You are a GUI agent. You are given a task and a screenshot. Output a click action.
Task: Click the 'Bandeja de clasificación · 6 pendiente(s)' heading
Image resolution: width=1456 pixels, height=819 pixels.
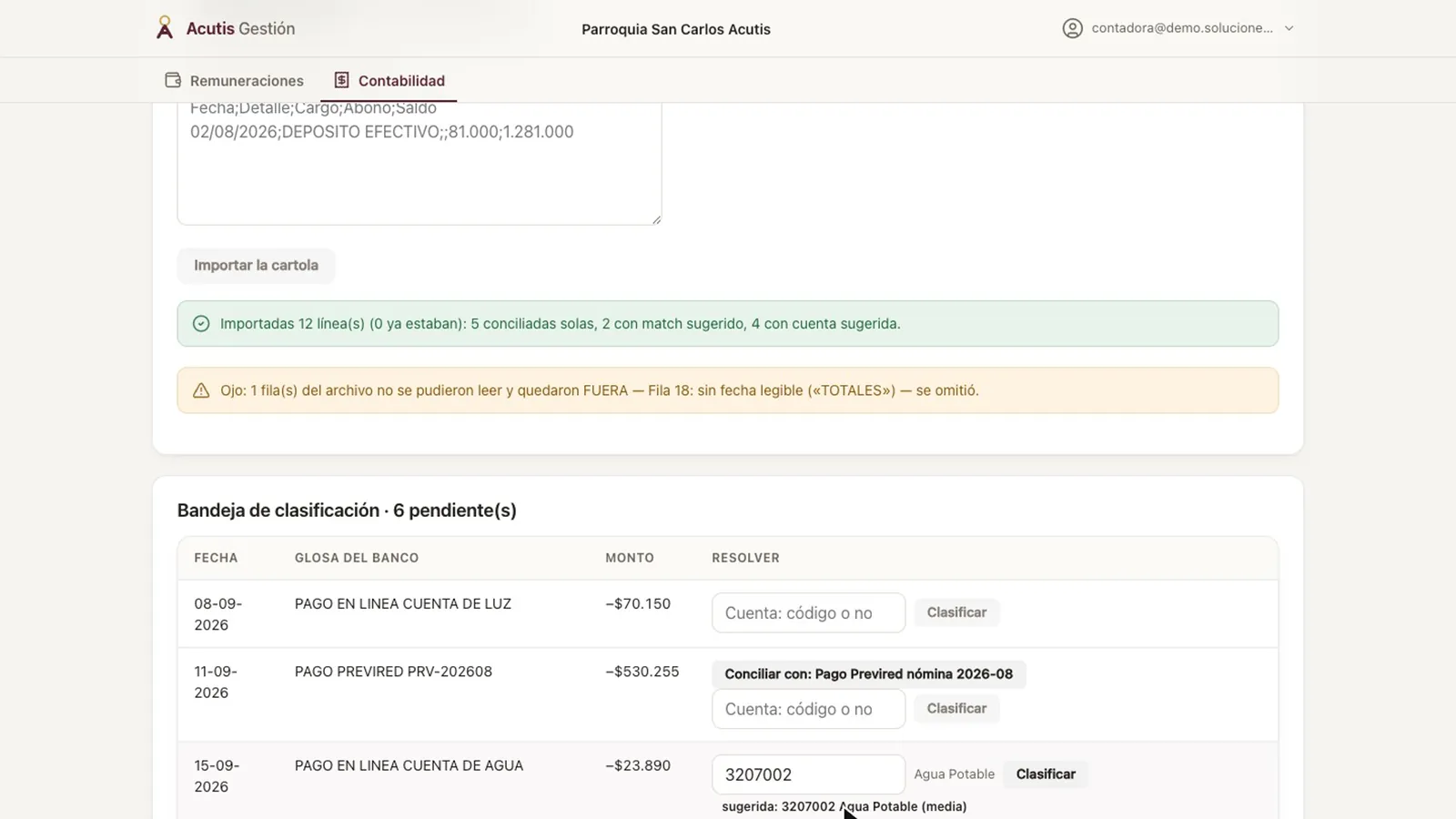(x=347, y=511)
